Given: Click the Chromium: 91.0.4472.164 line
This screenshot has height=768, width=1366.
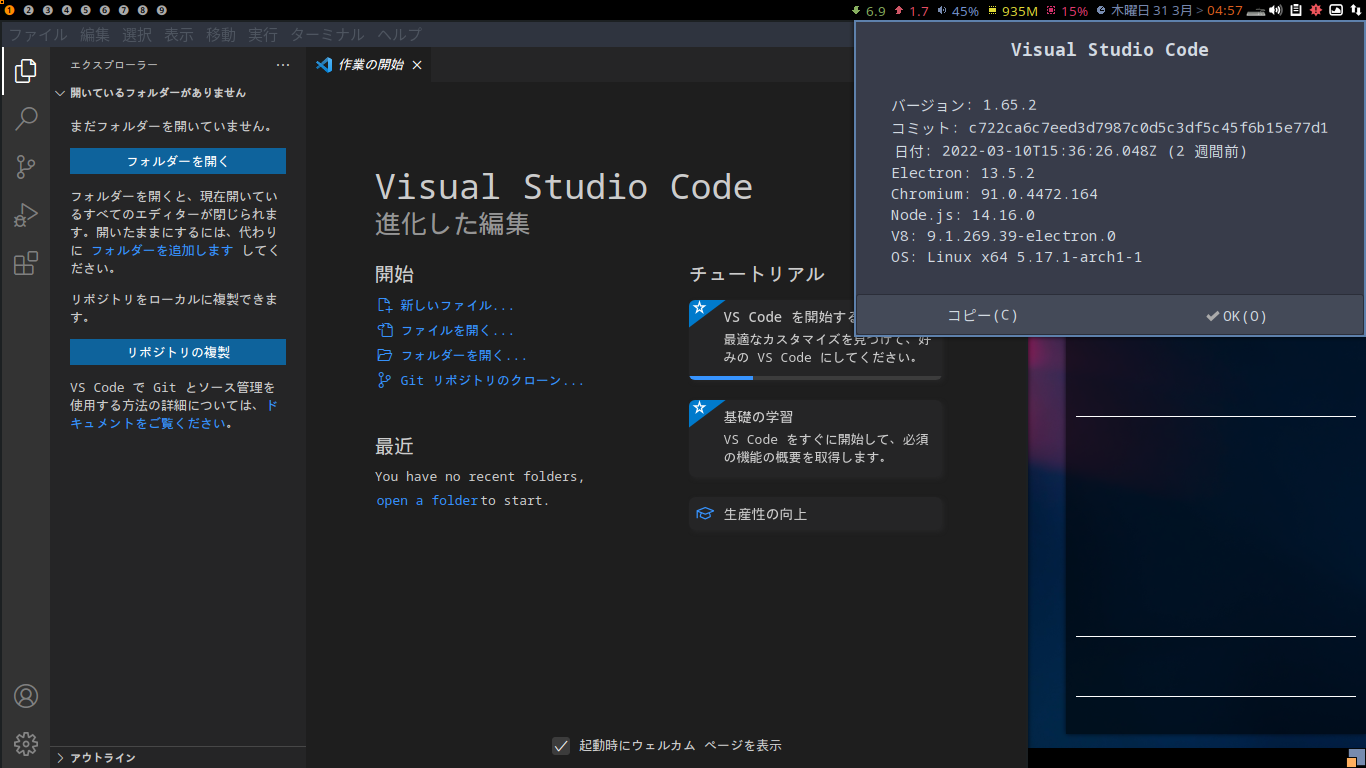Looking at the screenshot, I should [x=994, y=194].
